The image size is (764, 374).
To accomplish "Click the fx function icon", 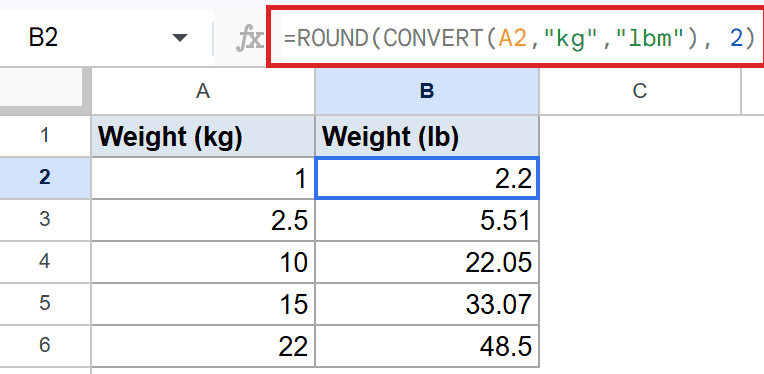I will click(x=249, y=38).
